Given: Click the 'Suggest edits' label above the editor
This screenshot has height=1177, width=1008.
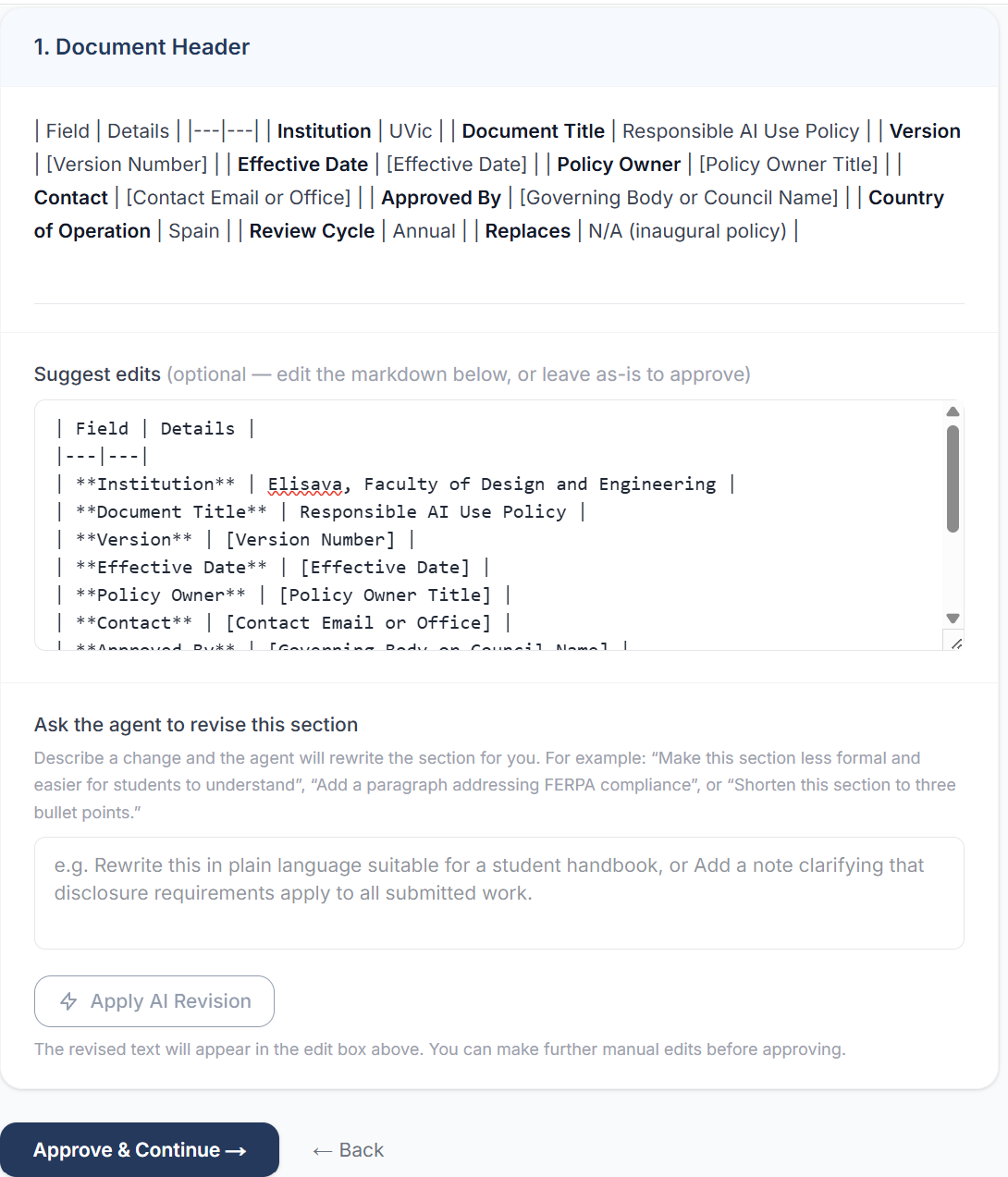Looking at the screenshot, I should [x=97, y=374].
